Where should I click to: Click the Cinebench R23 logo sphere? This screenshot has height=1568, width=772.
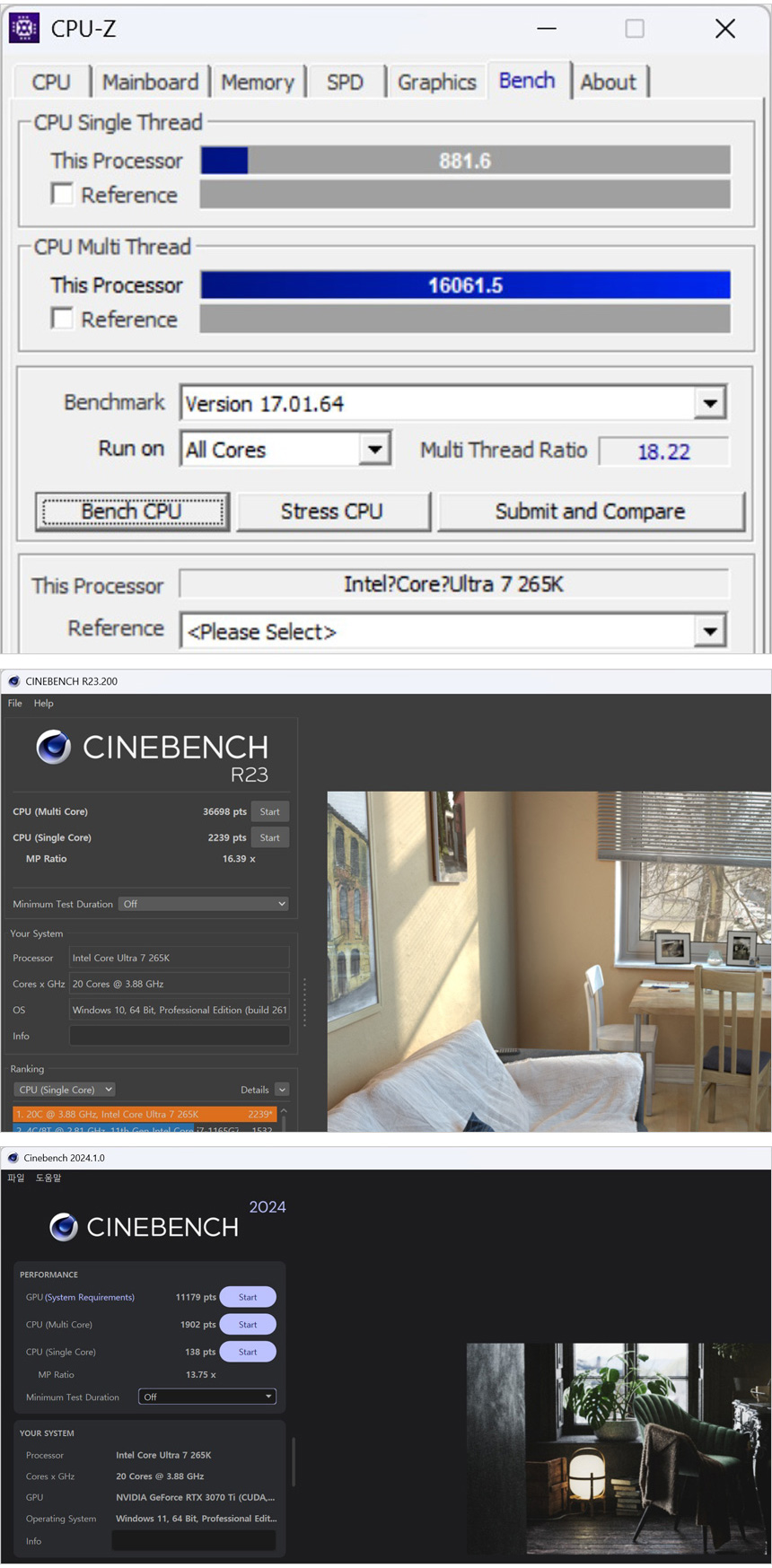pos(54,747)
